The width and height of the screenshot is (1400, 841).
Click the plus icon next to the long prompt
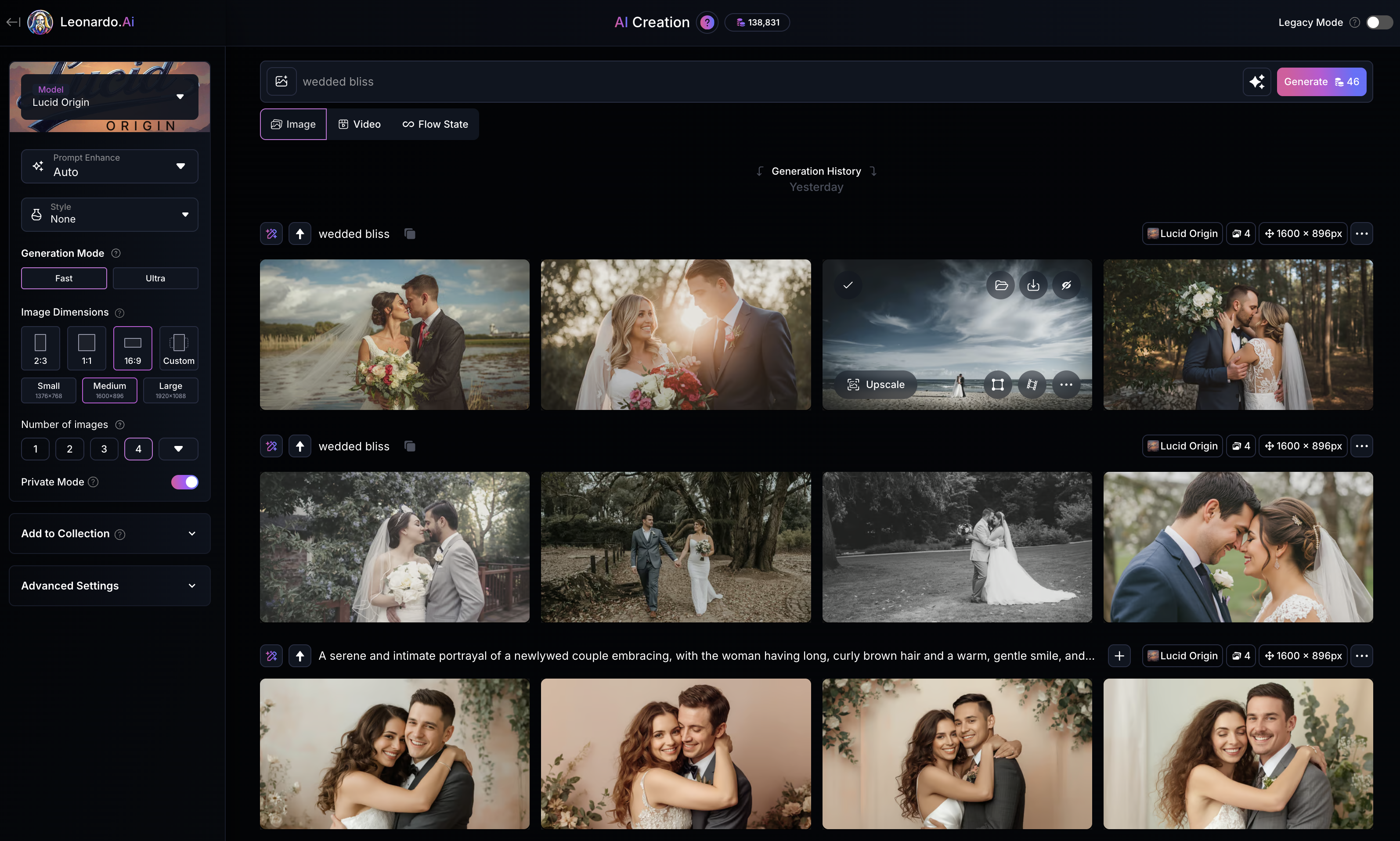pos(1119,656)
